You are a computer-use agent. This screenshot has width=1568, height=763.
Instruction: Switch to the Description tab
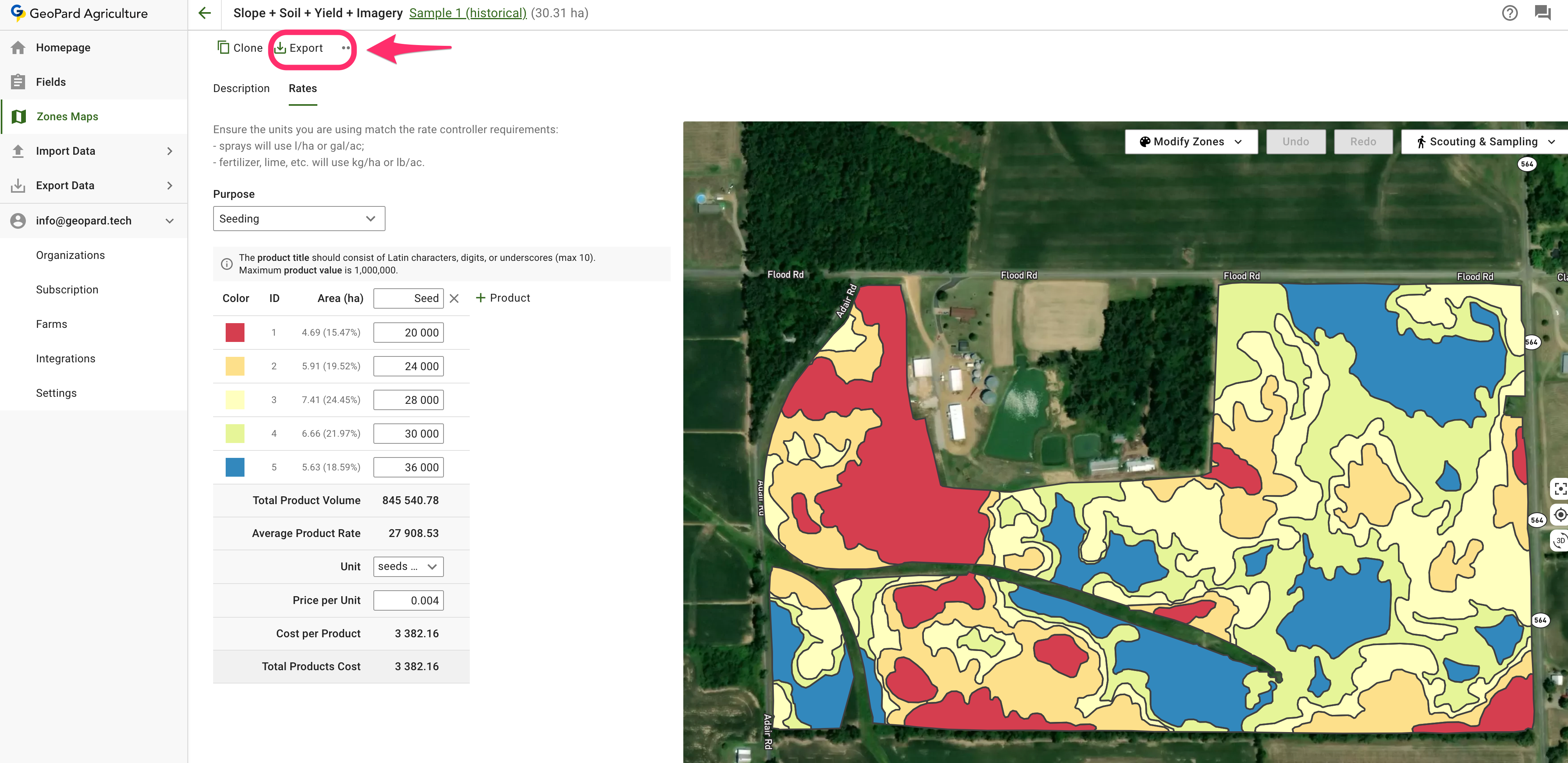click(x=241, y=88)
